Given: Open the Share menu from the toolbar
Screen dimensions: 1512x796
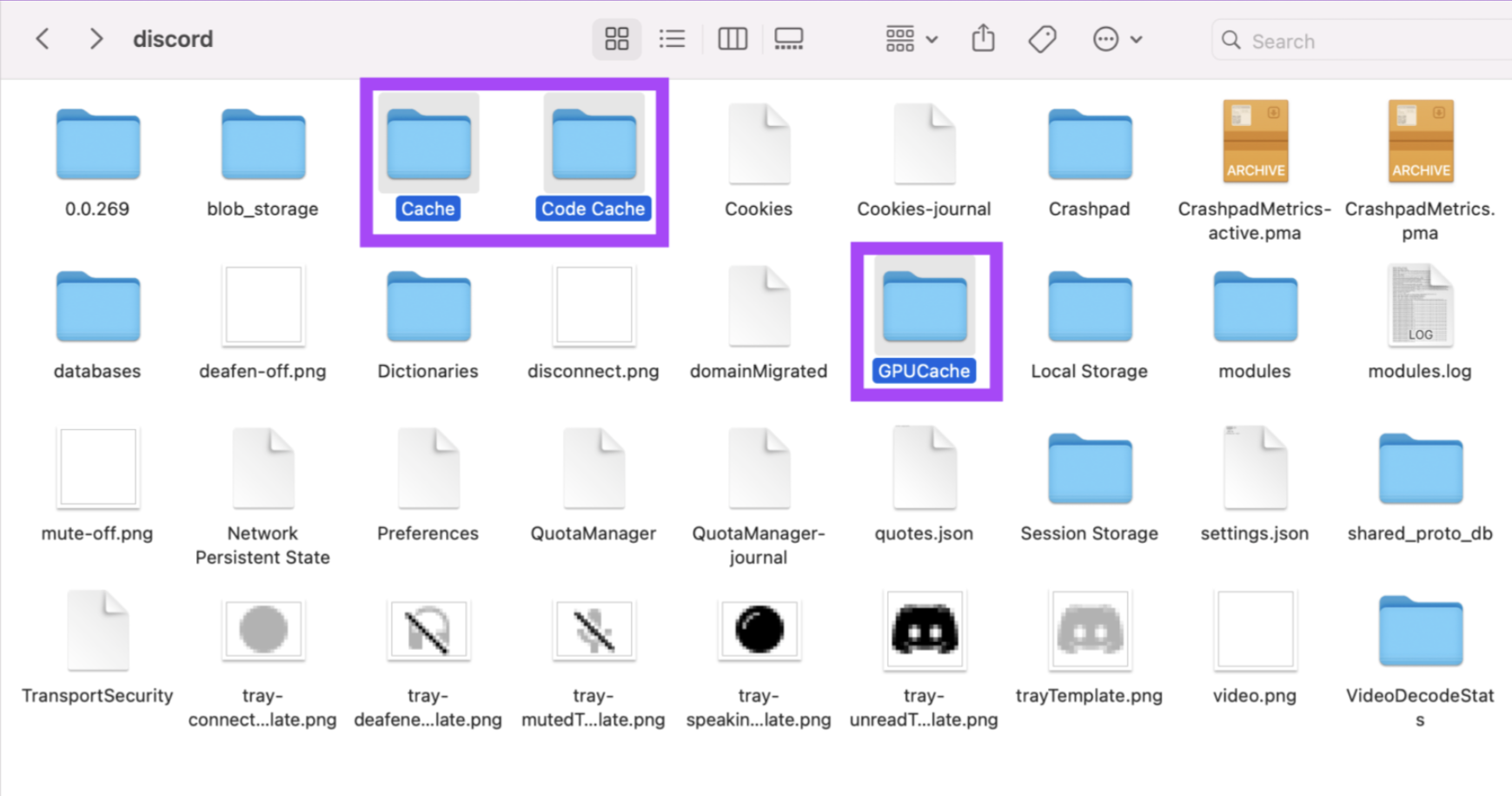Looking at the screenshot, I should click(x=983, y=39).
